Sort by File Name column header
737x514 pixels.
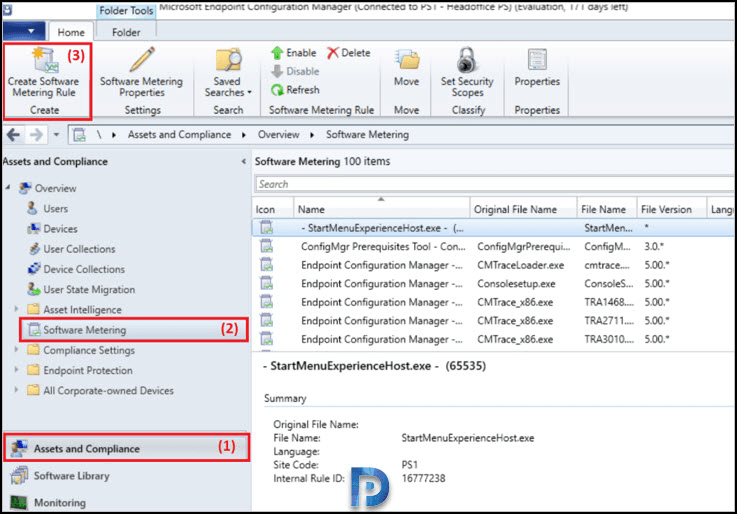pos(607,209)
